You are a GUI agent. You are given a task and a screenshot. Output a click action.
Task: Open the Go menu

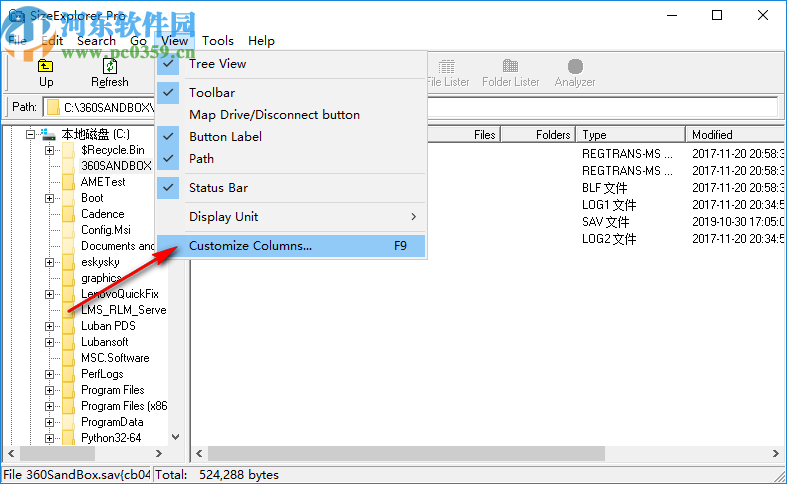pyautogui.click(x=139, y=41)
